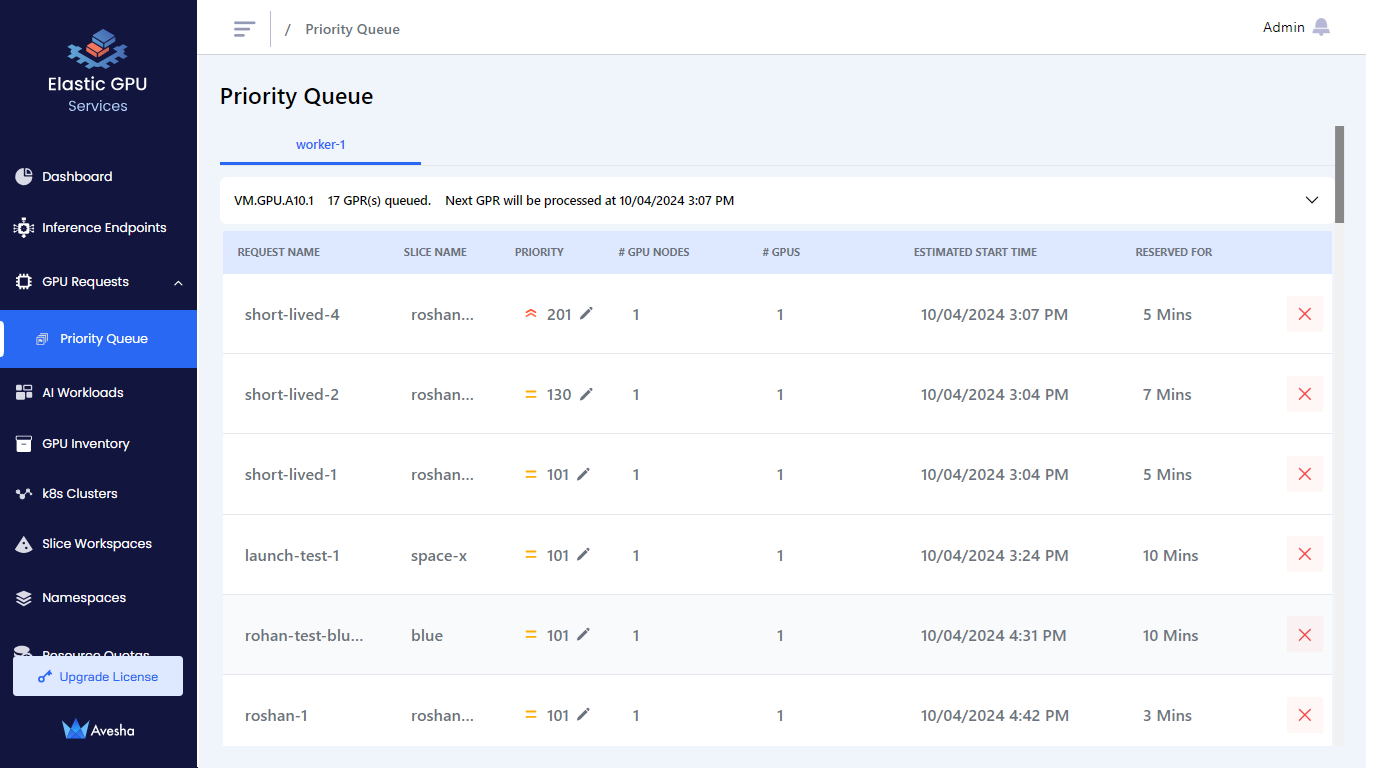Click the GPU Inventory box icon
Viewport: 1375px width, 782px height.
24,444
